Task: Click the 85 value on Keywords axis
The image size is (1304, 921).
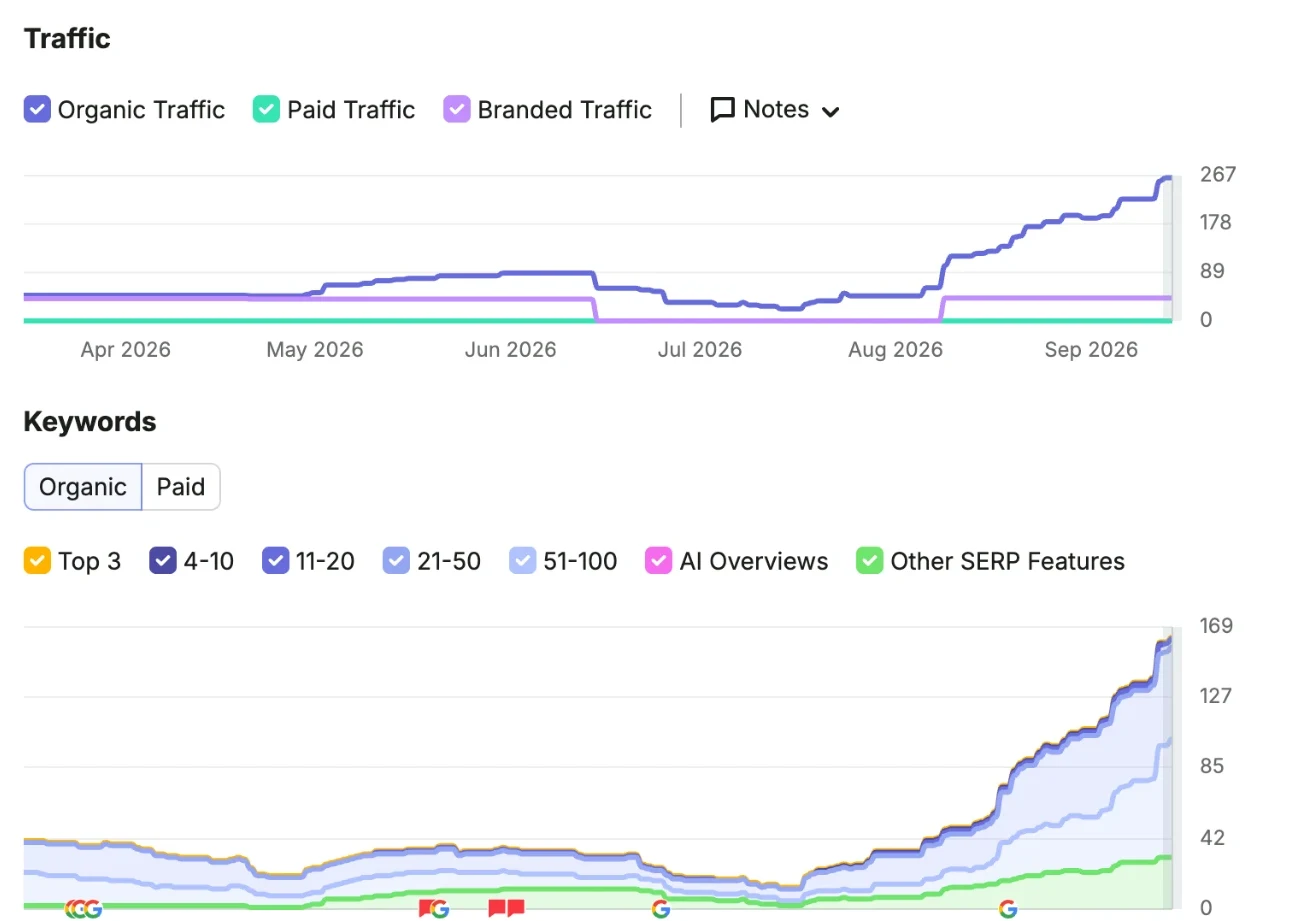Action: [1213, 767]
